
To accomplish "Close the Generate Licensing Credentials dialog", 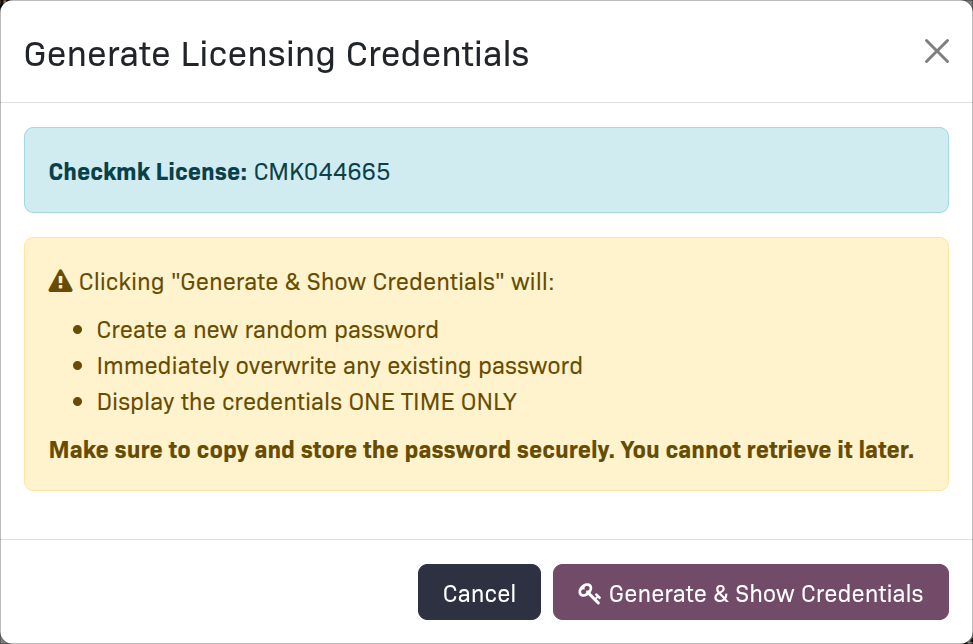I will click(x=936, y=52).
